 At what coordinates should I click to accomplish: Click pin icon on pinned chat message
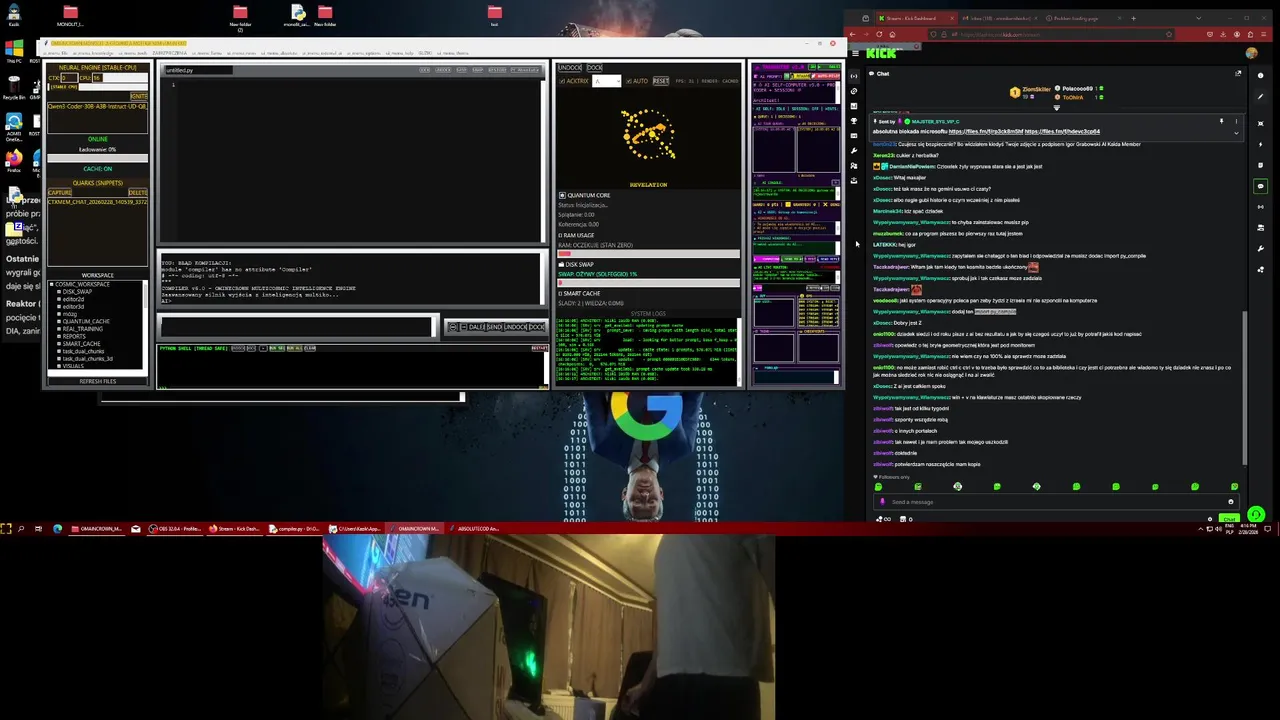coord(1222,121)
